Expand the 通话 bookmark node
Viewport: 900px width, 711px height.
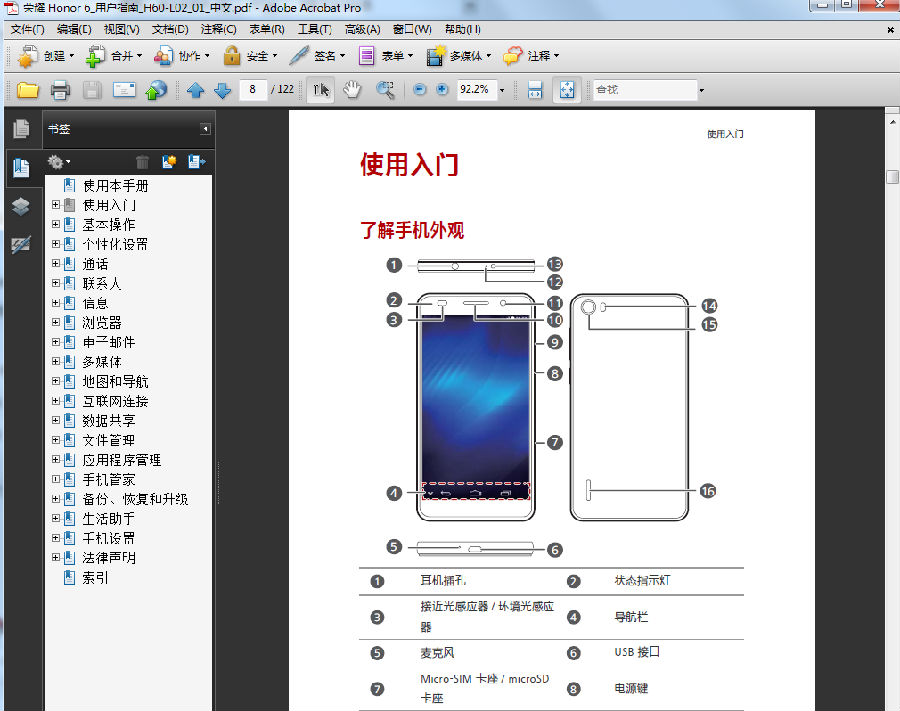(x=56, y=263)
